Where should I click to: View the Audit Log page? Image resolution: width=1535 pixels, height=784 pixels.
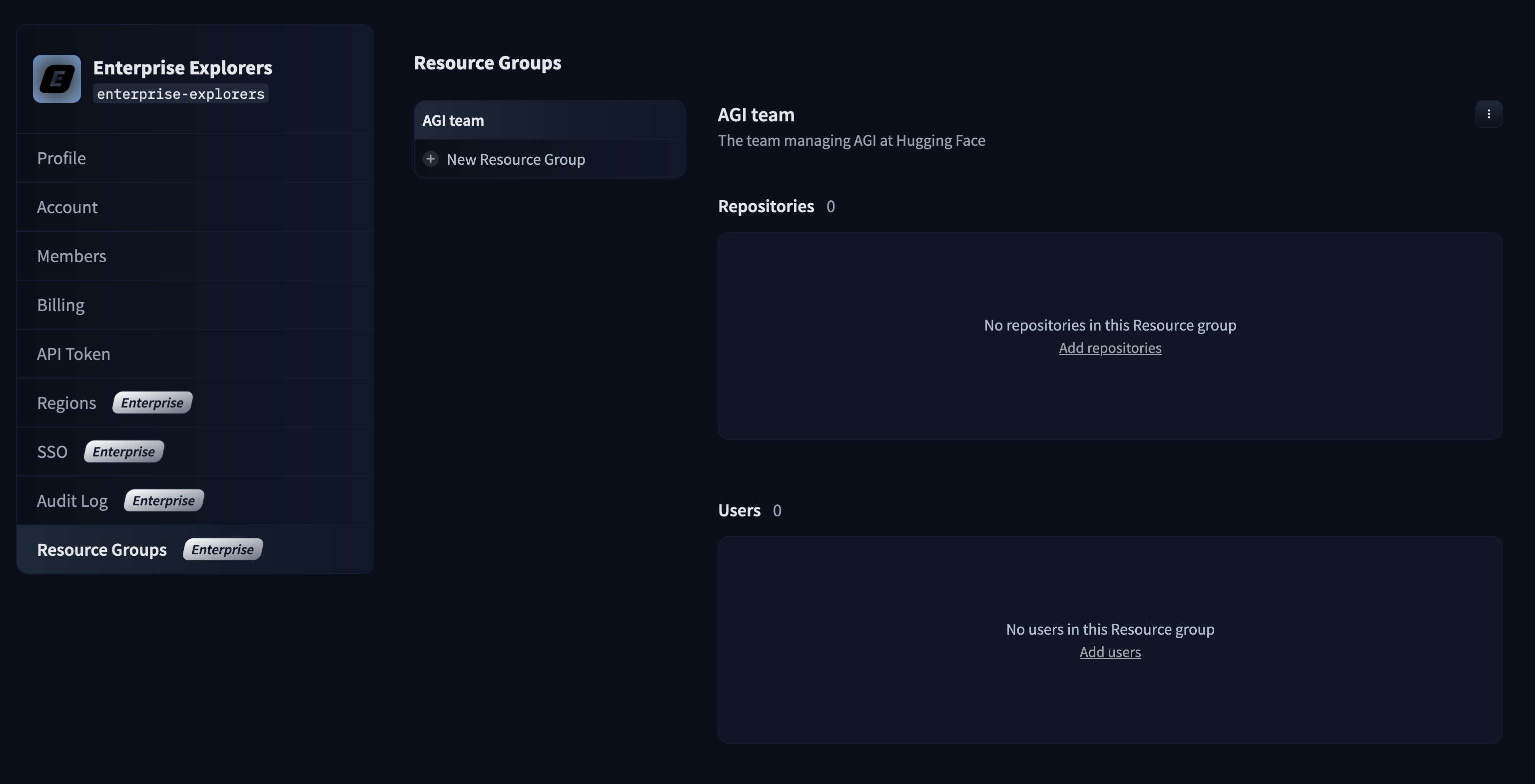[72, 501]
